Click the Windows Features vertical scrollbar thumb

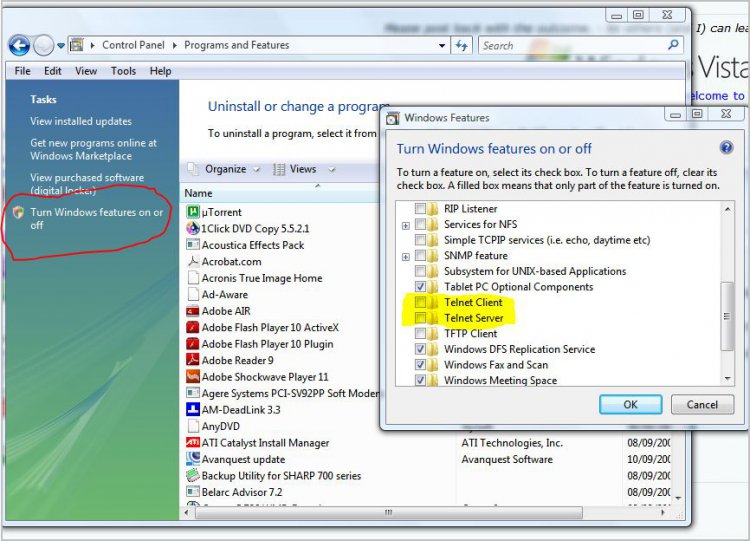(x=727, y=316)
